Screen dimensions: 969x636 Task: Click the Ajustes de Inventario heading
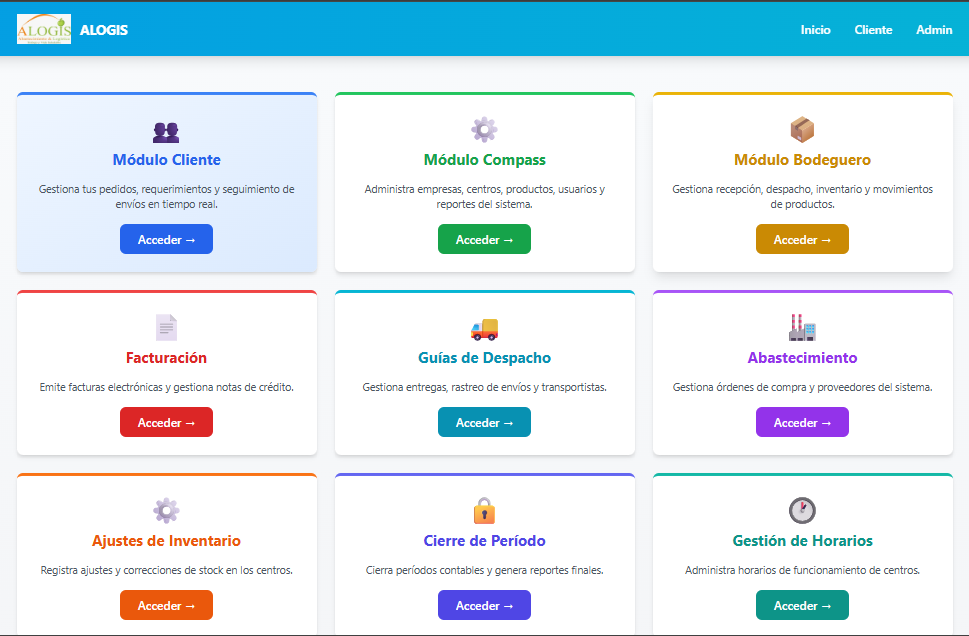coord(166,541)
